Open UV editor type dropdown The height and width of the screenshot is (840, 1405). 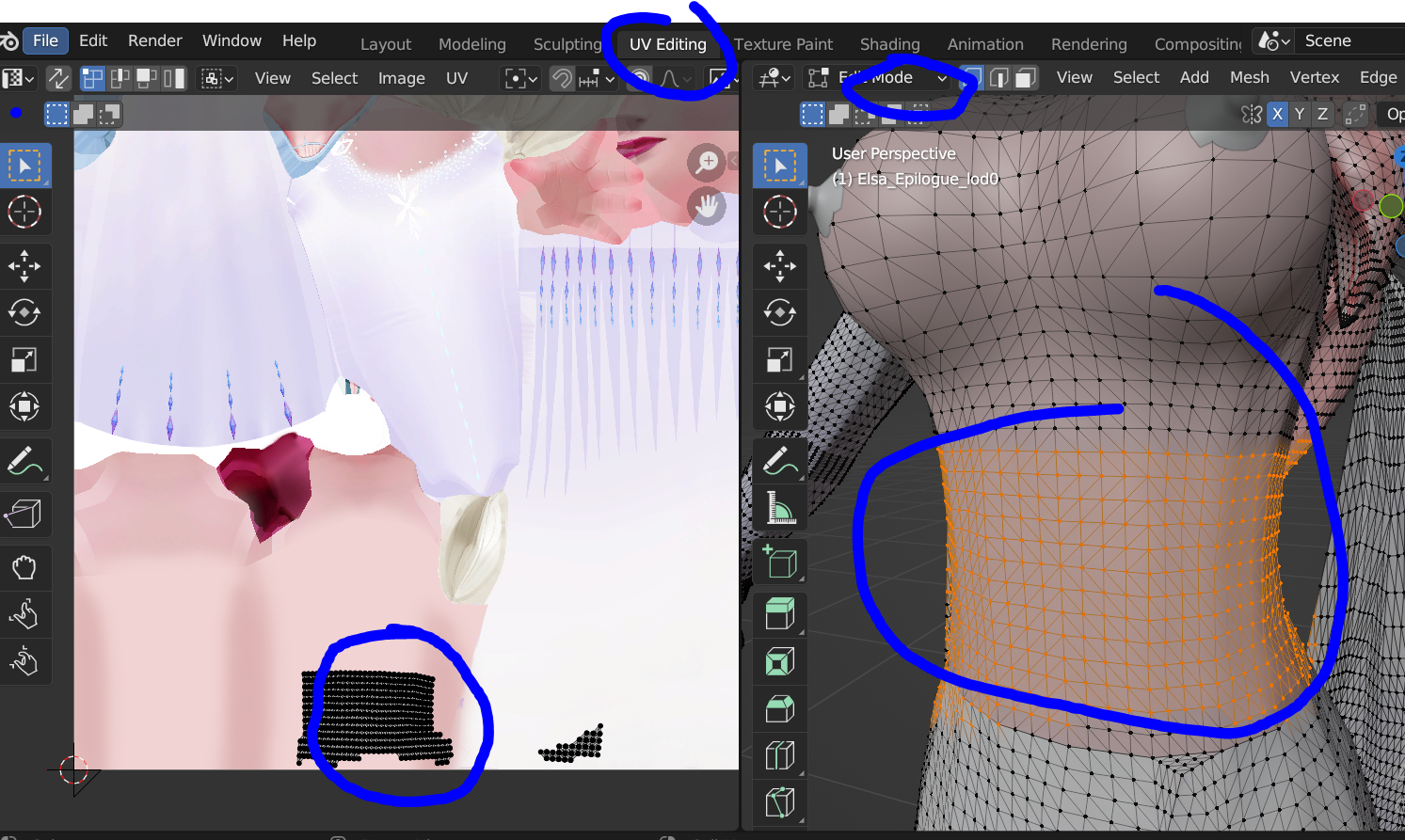pyautogui.click(x=19, y=78)
